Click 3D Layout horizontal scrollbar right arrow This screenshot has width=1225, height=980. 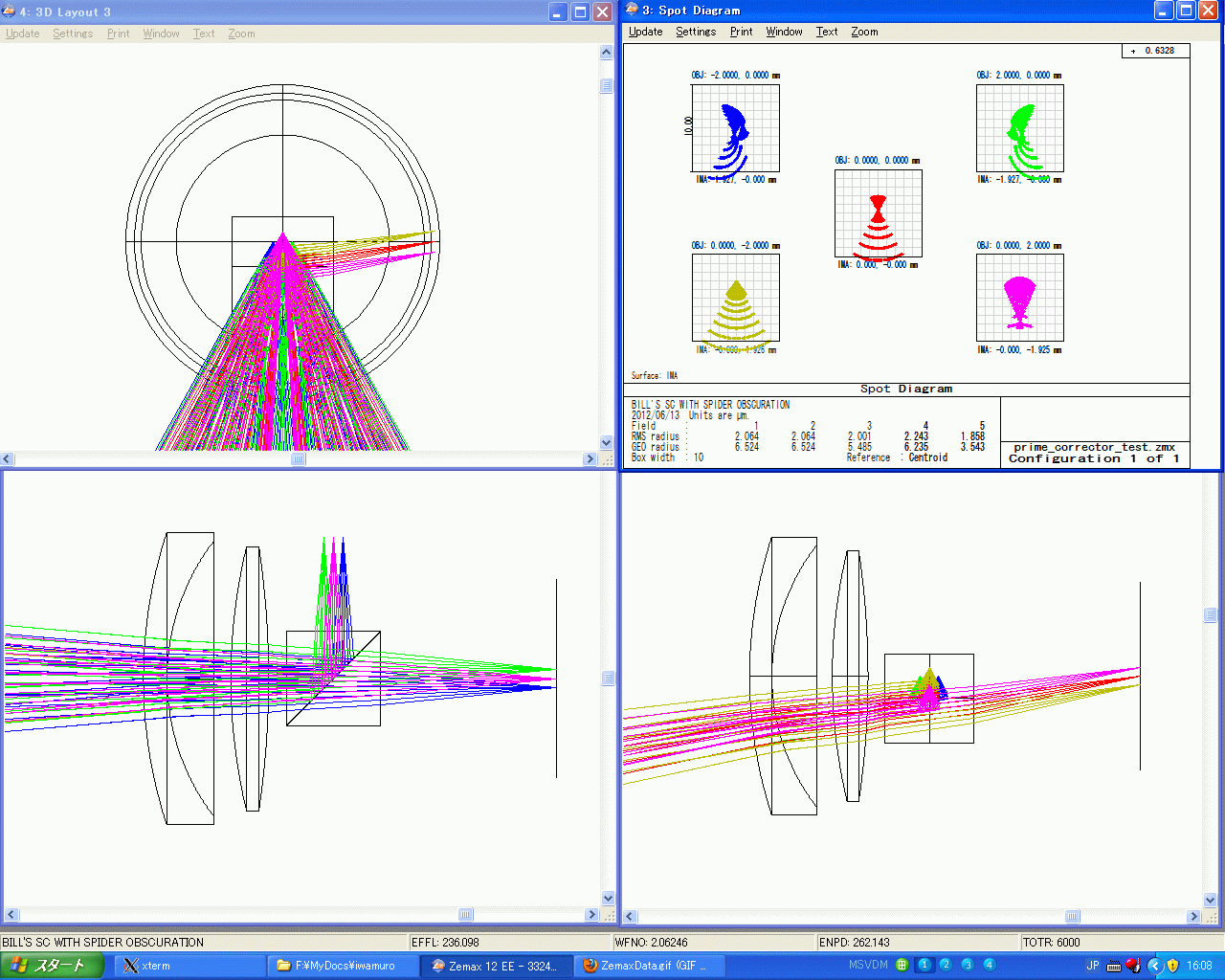click(590, 459)
